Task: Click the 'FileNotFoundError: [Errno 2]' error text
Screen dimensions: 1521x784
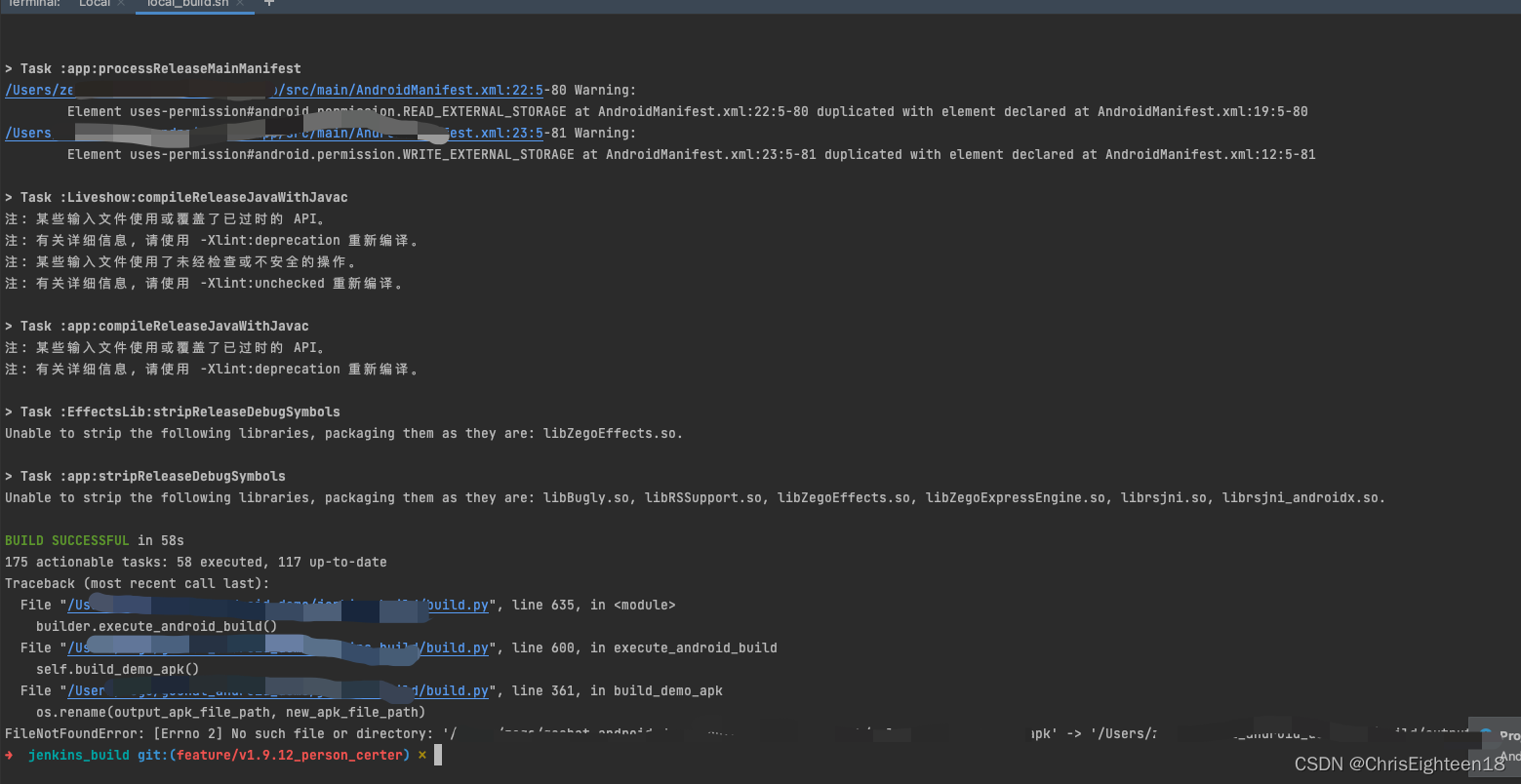Action: coord(114,733)
